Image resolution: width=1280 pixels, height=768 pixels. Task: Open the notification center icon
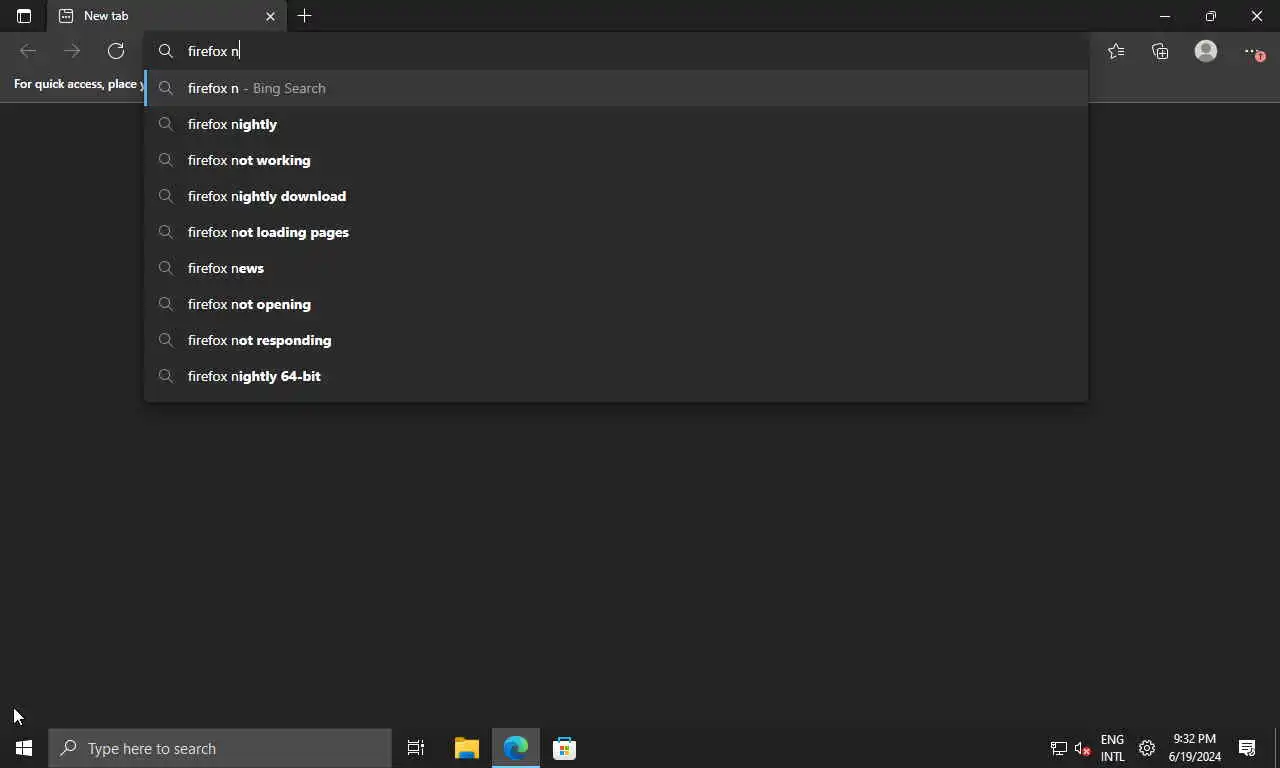[1247, 748]
